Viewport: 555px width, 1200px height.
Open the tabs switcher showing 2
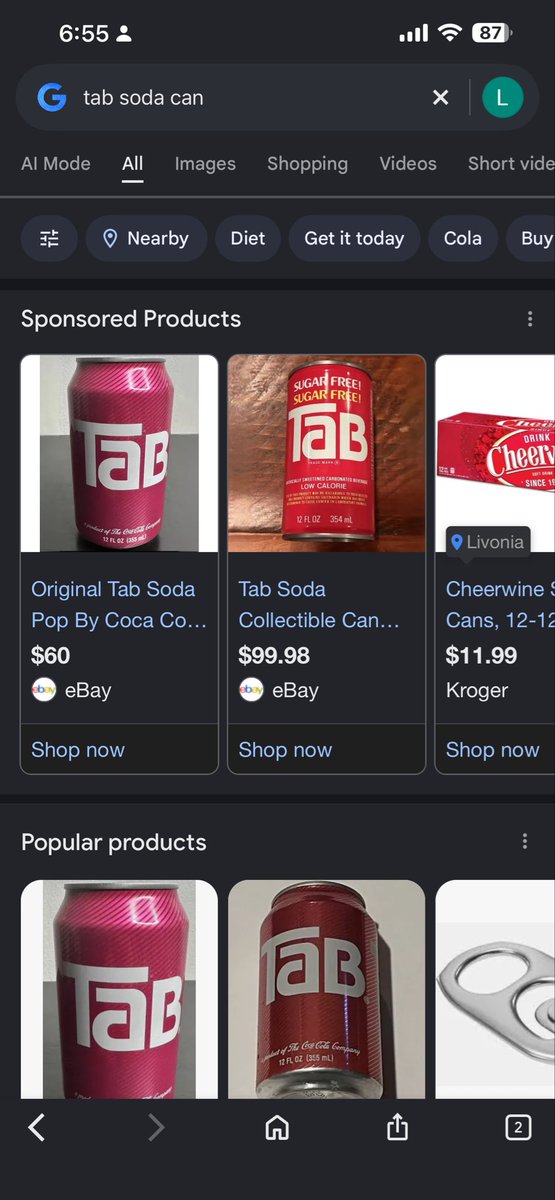pos(517,1128)
